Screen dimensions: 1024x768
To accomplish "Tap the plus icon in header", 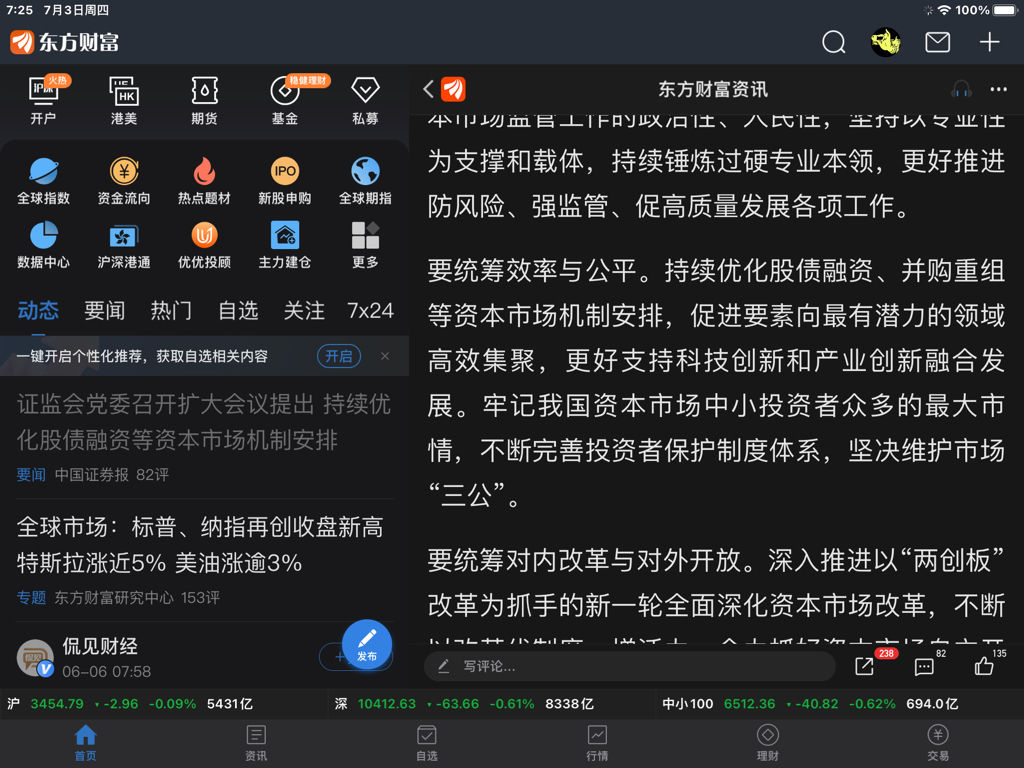I will 989,42.
